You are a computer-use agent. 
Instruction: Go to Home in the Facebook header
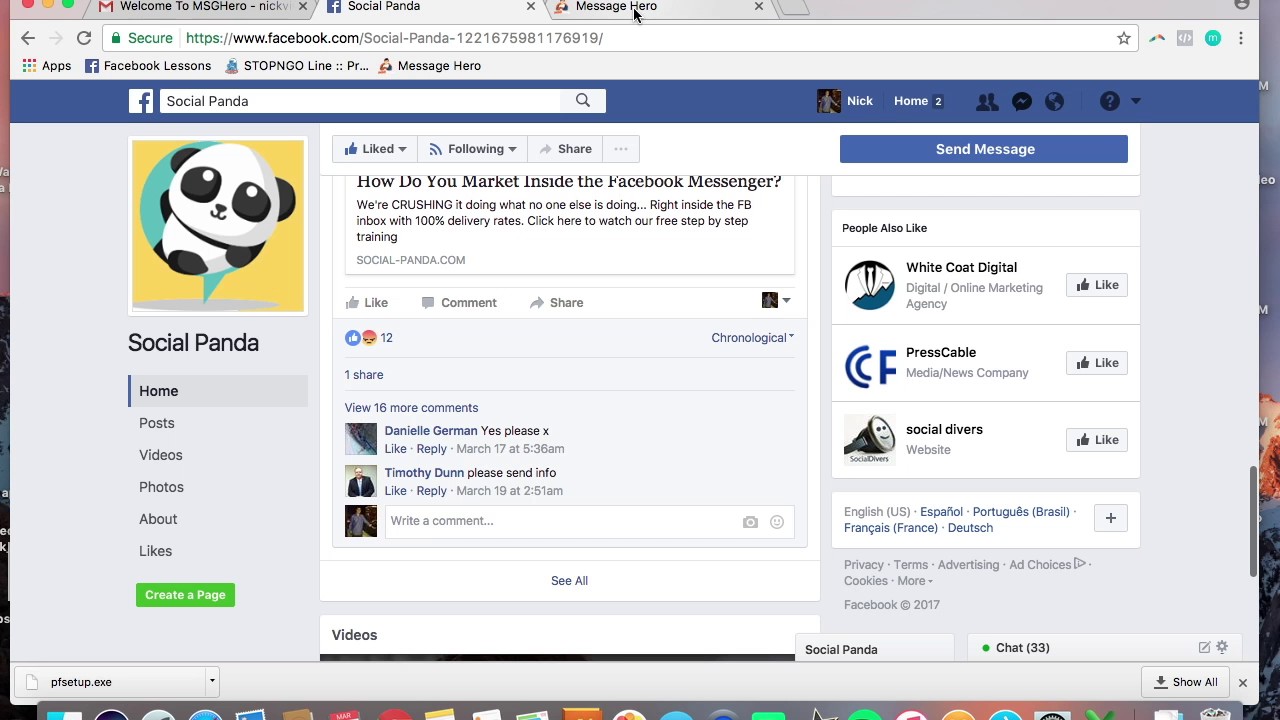click(911, 101)
